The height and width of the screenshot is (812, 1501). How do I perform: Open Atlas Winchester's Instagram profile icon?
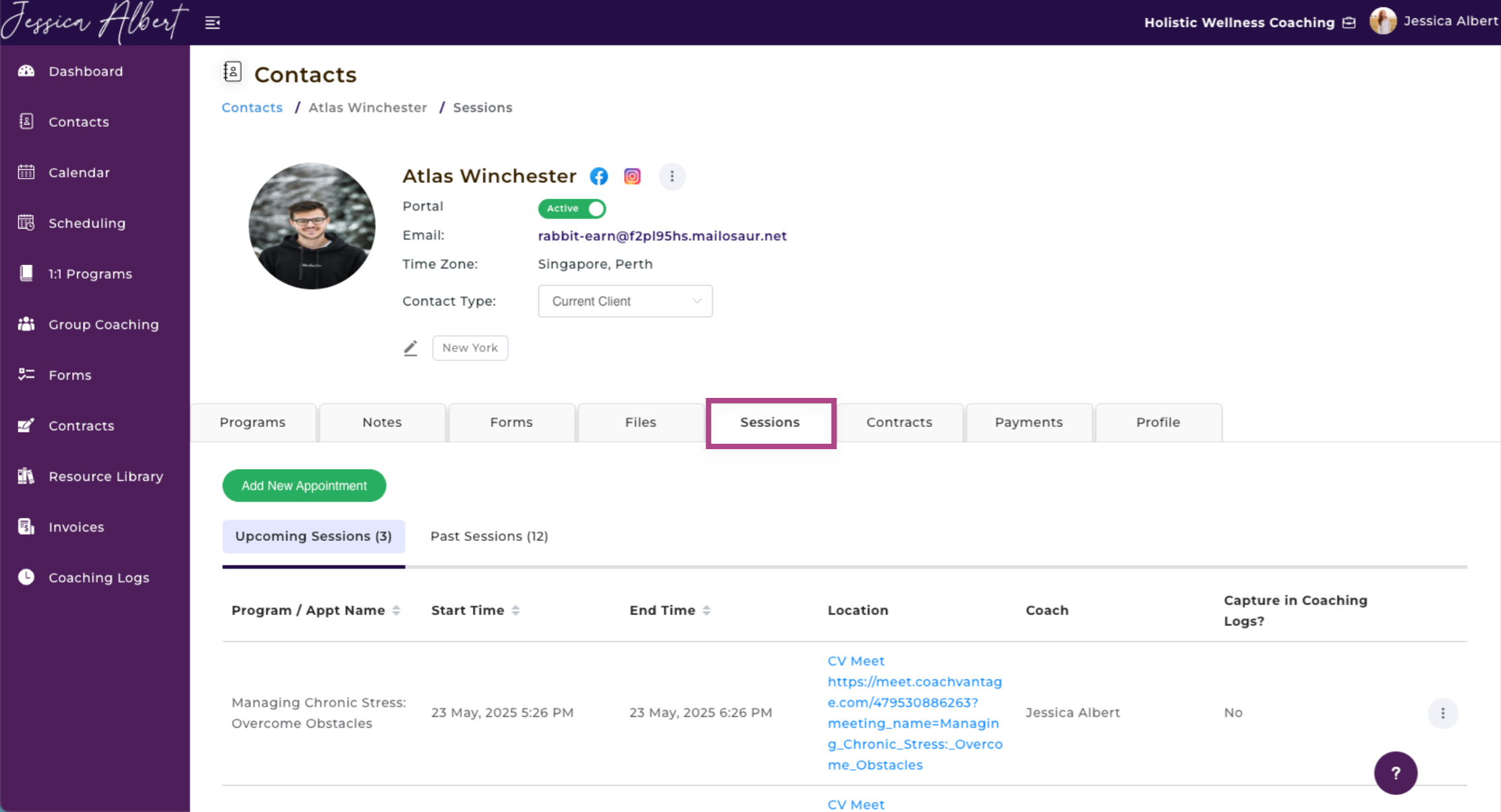pos(632,177)
